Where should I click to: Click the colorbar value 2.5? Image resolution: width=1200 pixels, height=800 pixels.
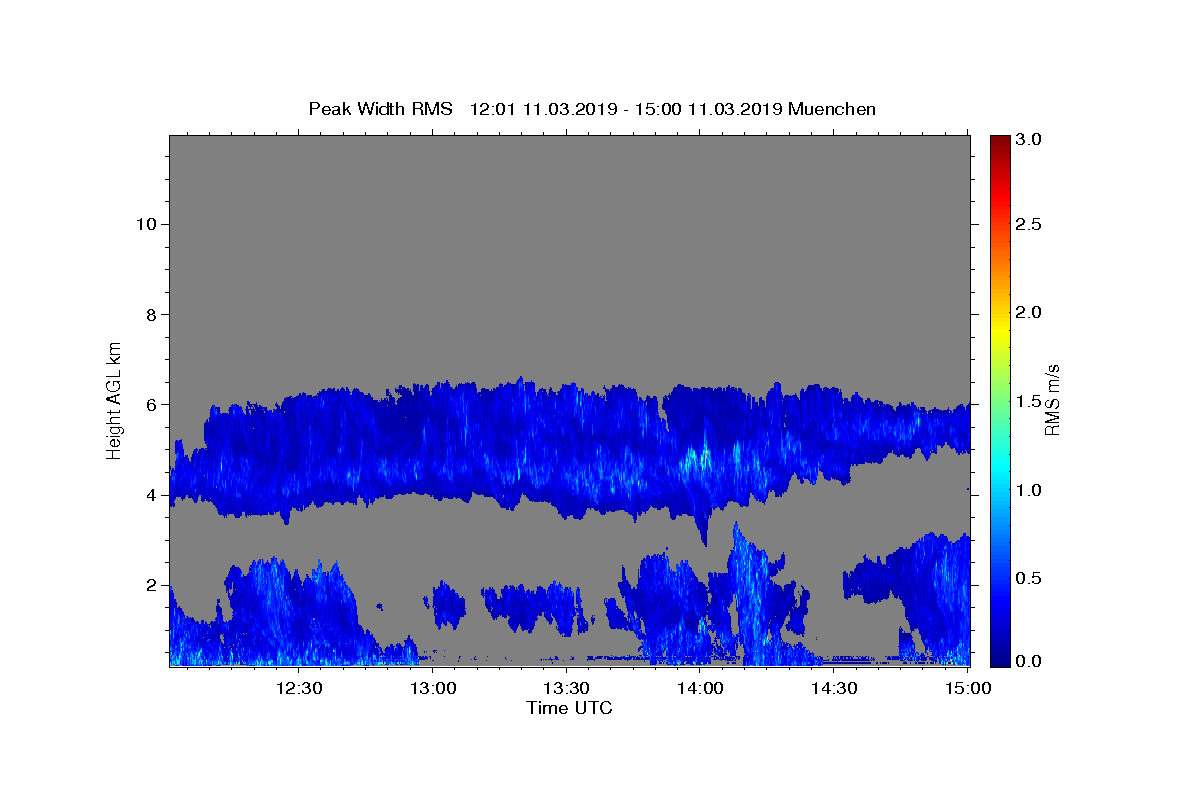(x=1029, y=224)
